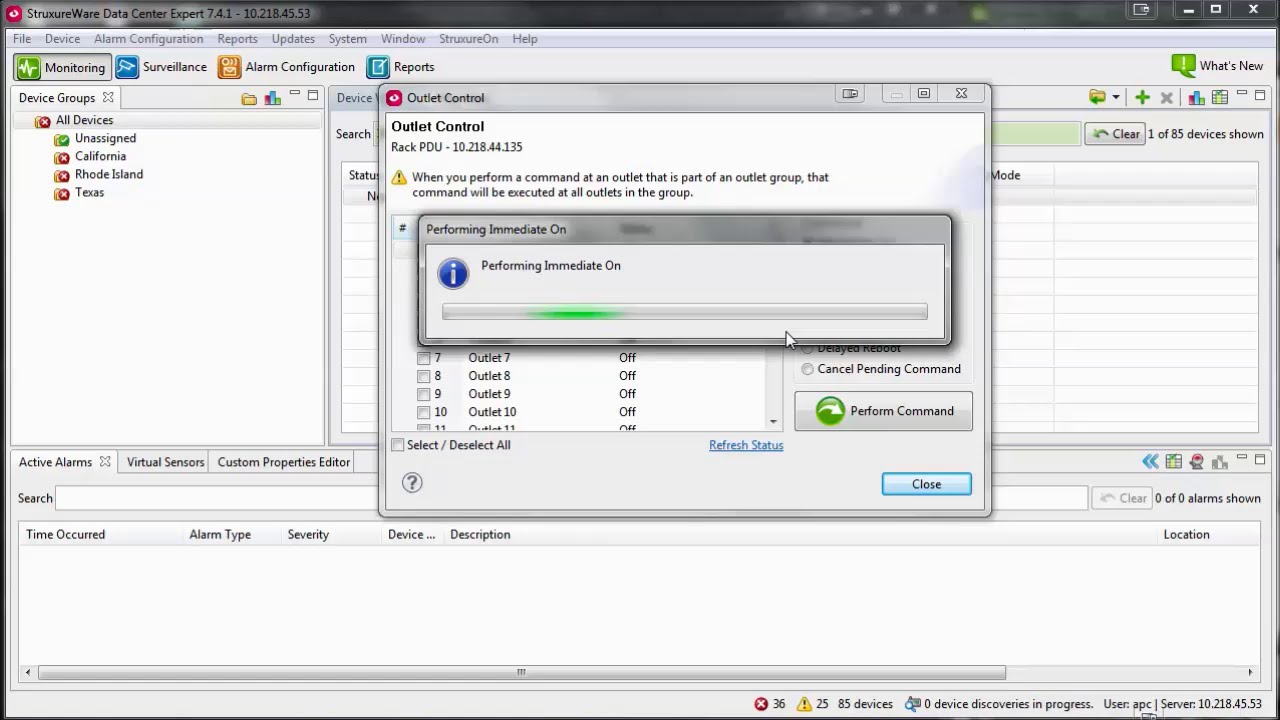Screen dimensions: 1280x720
Task: Open the File menu
Action: [22, 39]
